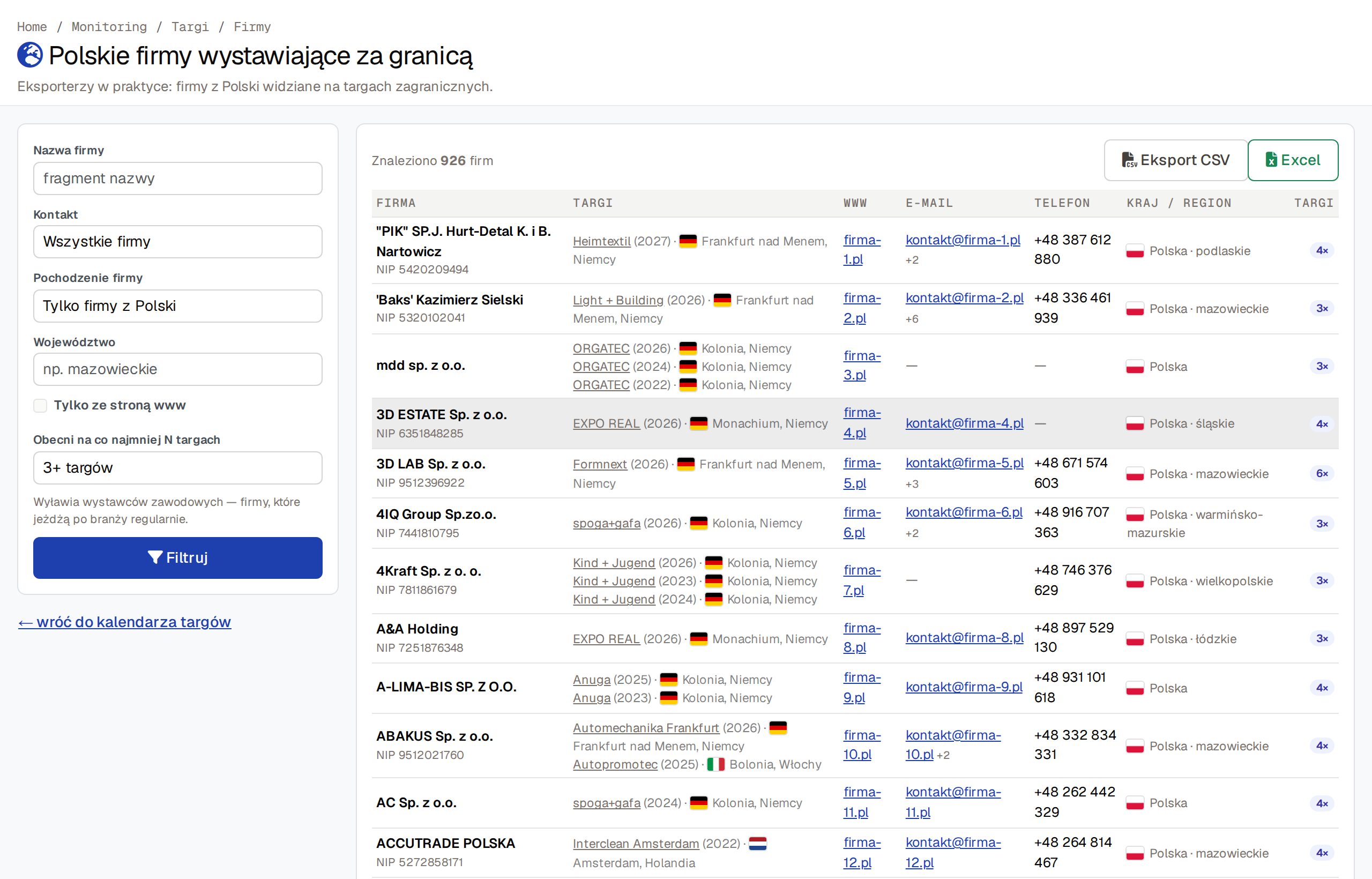Visit the firma-5.pl website link
This screenshot has height=879, width=1372.
(862, 473)
